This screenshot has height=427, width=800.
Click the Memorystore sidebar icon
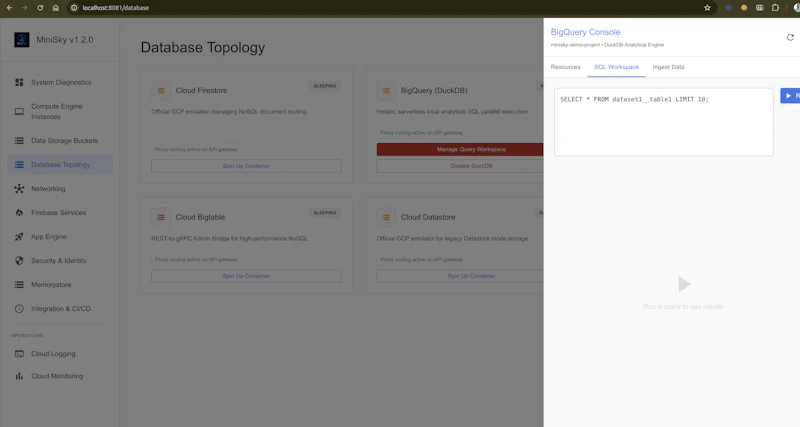tap(19, 285)
